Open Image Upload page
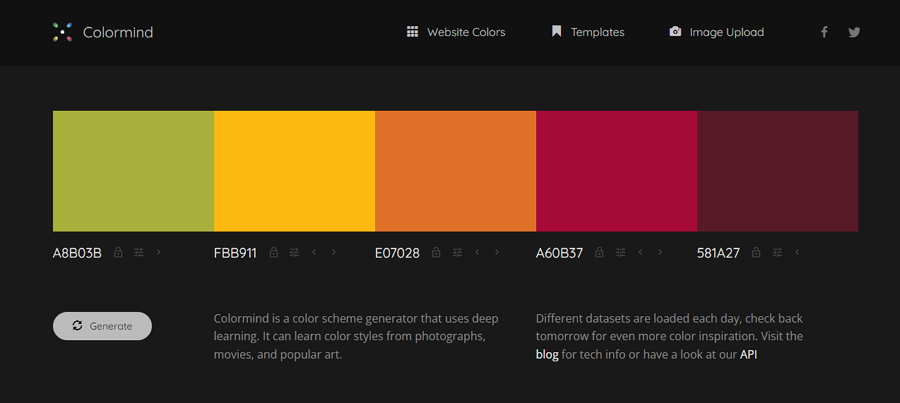The width and height of the screenshot is (900, 403). 716,32
